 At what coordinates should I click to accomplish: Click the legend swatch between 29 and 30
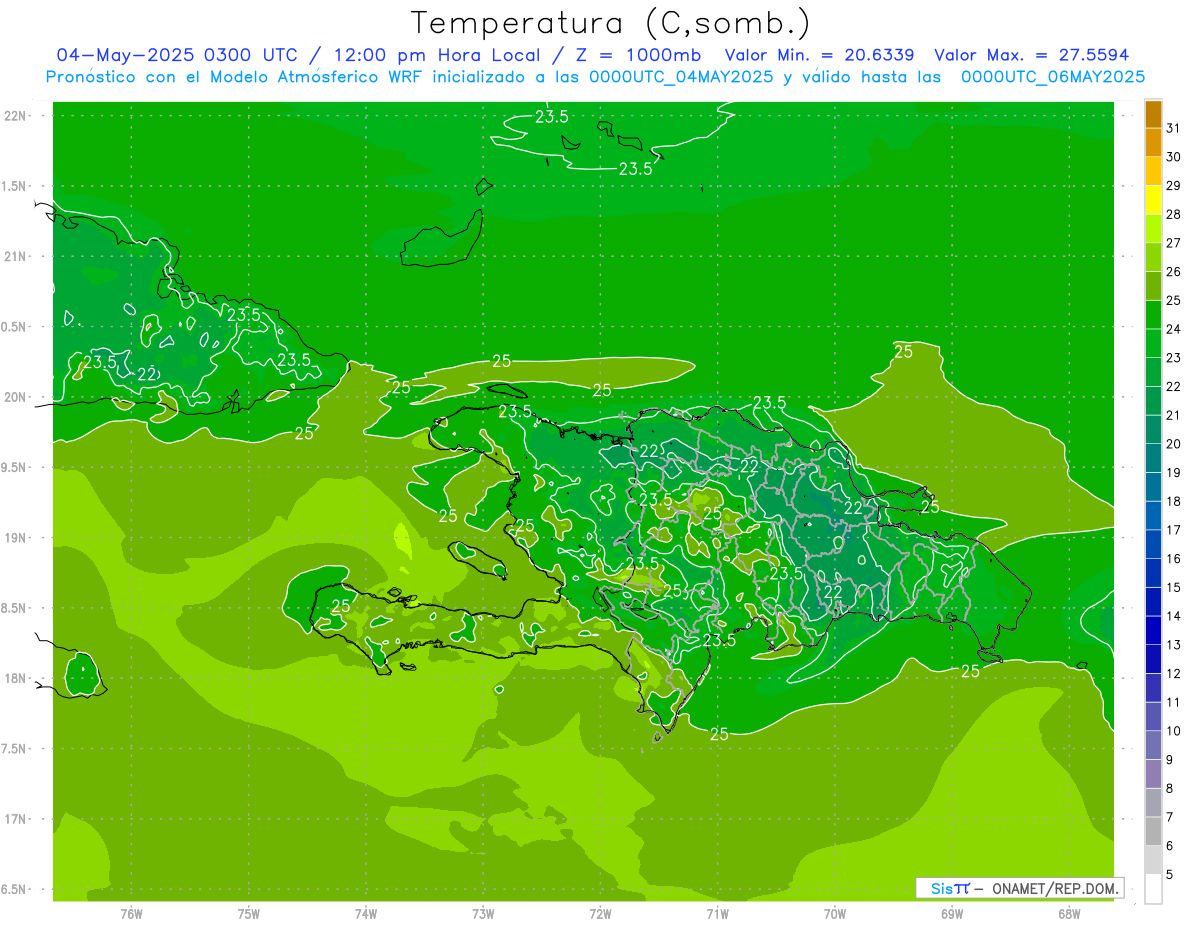tap(1153, 171)
